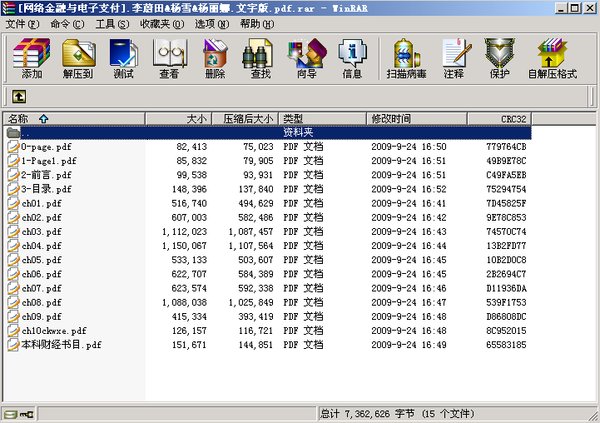Minimize the WinRAR window
600x423 pixels.
tap(561, 8)
